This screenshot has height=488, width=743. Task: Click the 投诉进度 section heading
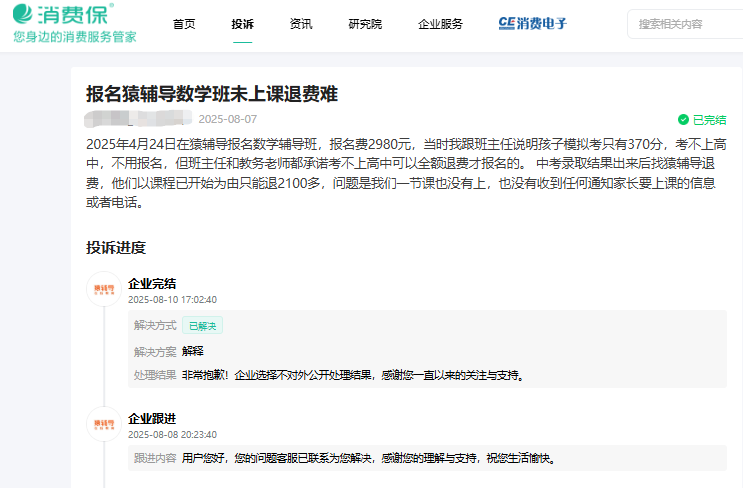[x=116, y=247]
